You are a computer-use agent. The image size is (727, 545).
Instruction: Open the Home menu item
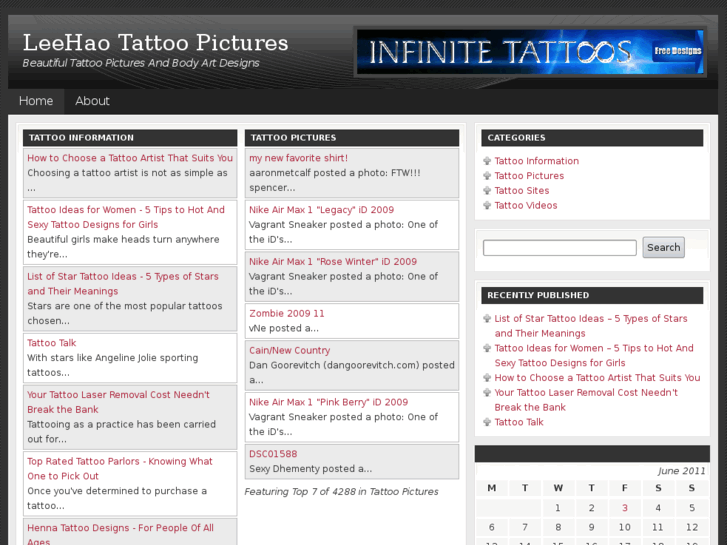(36, 101)
